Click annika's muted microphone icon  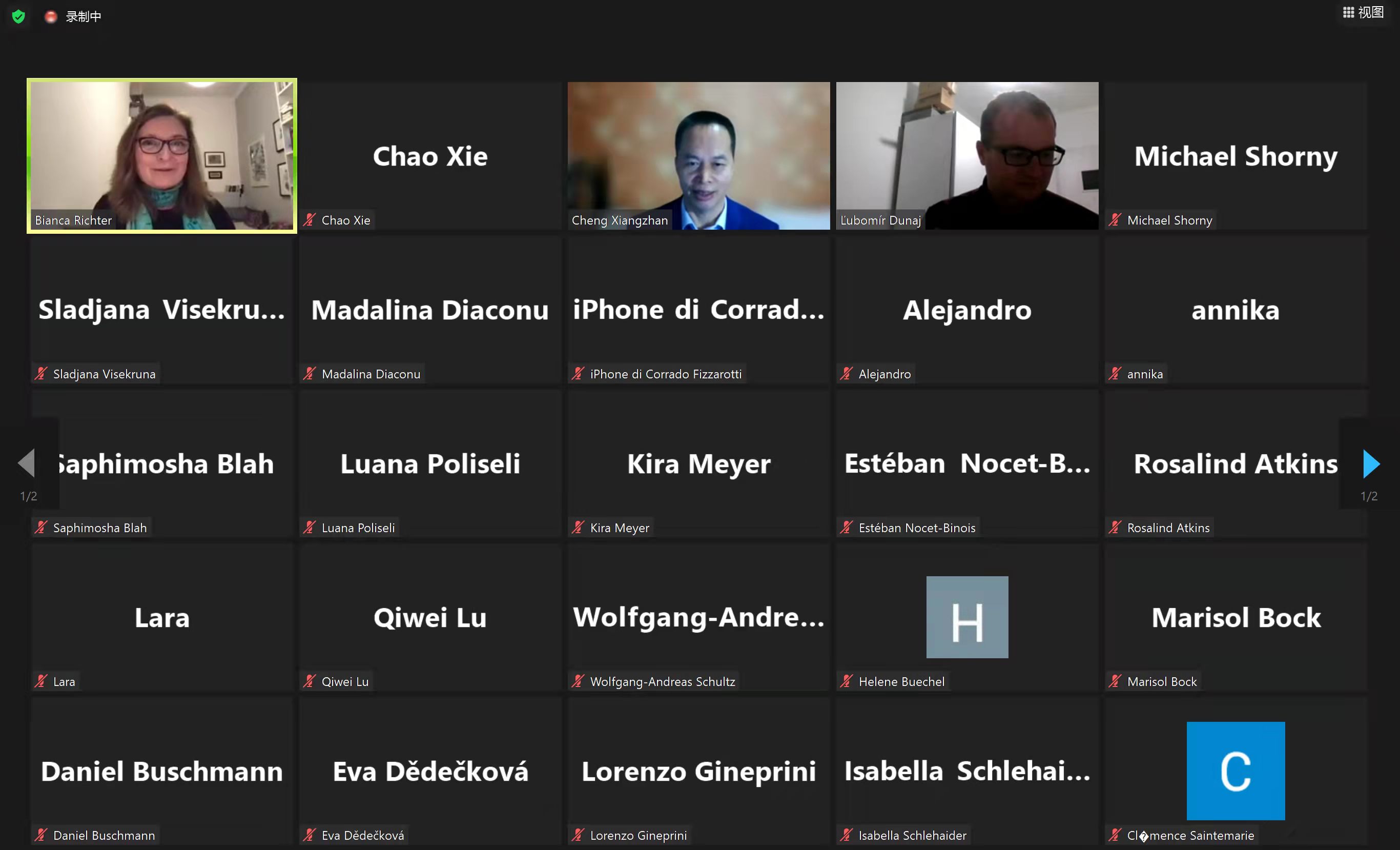click(x=1115, y=374)
